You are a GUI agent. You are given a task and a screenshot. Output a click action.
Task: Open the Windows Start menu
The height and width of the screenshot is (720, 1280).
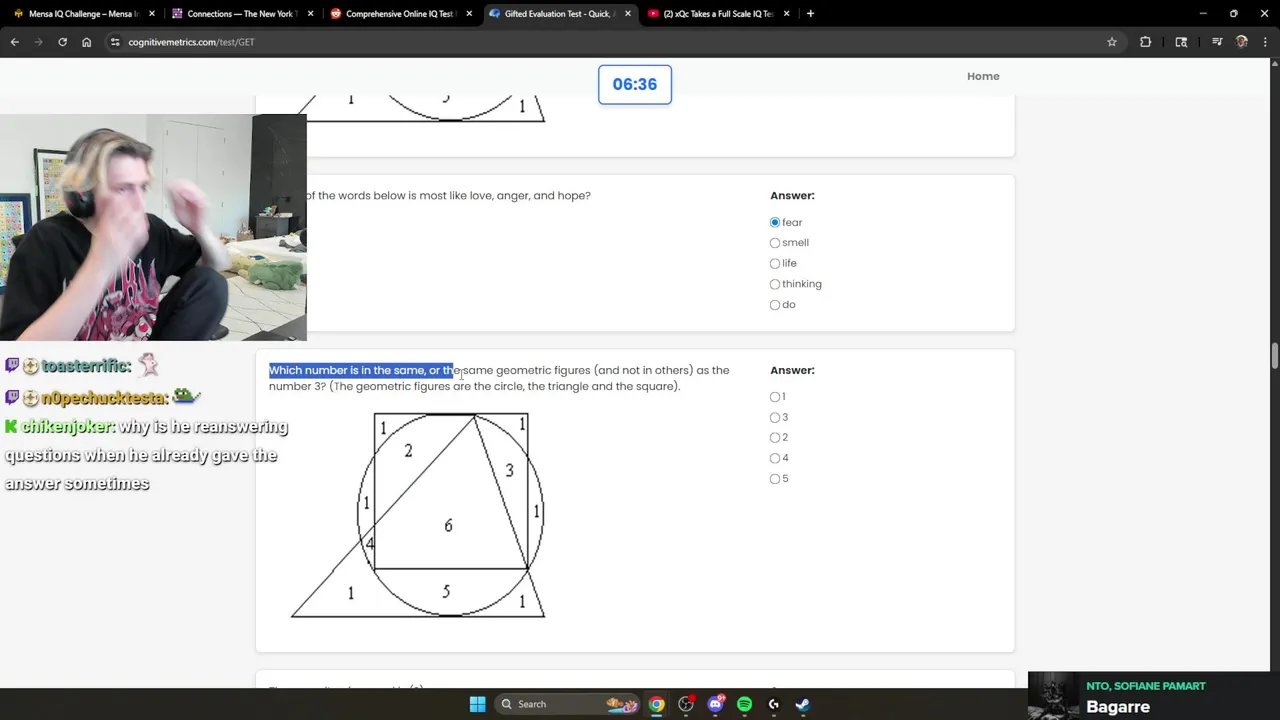[x=477, y=704]
